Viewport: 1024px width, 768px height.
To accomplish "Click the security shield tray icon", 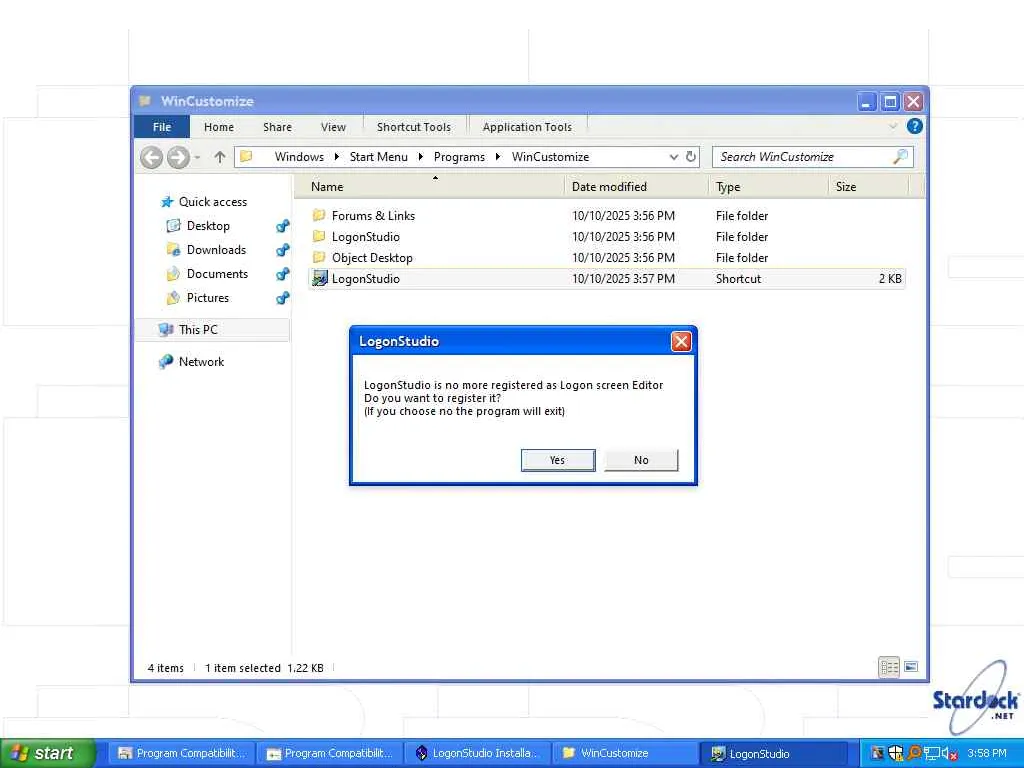I will point(895,754).
